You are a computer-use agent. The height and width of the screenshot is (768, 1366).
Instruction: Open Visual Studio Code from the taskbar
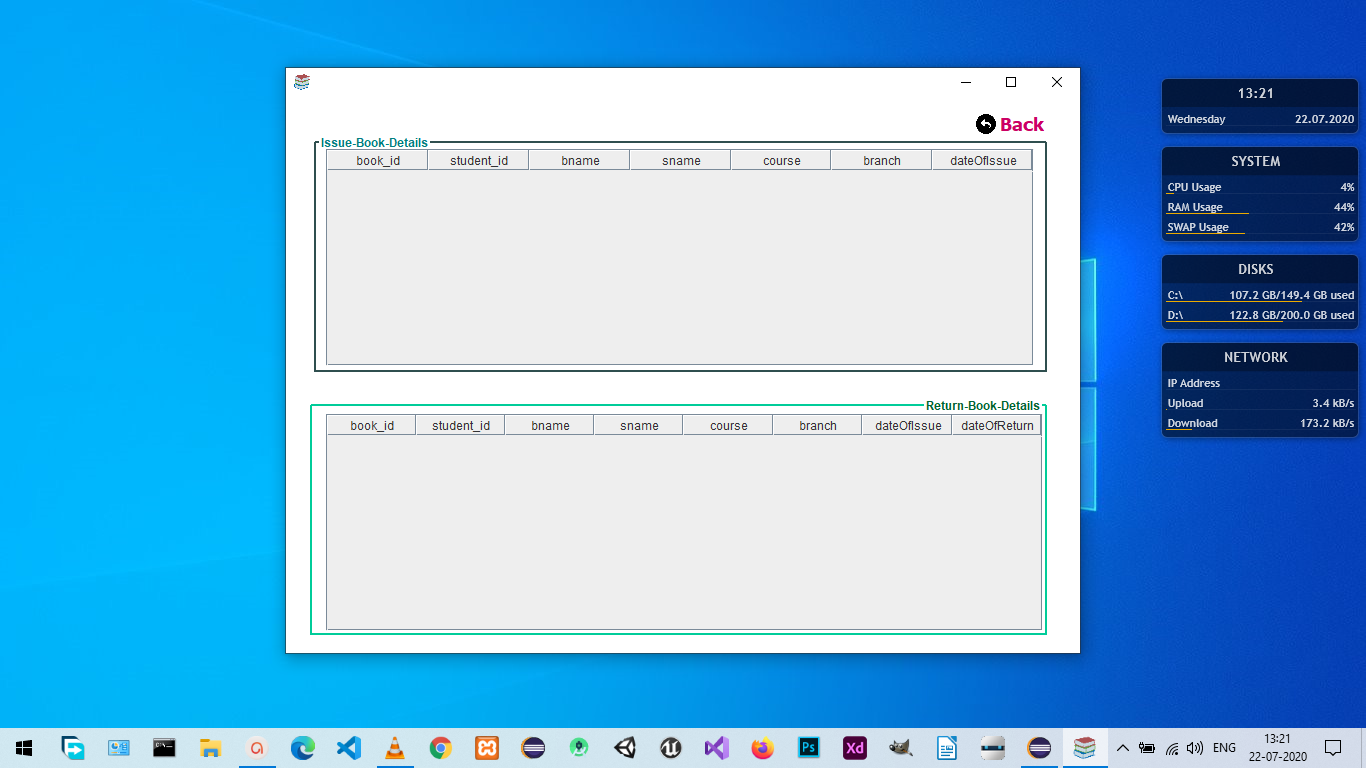click(x=348, y=747)
